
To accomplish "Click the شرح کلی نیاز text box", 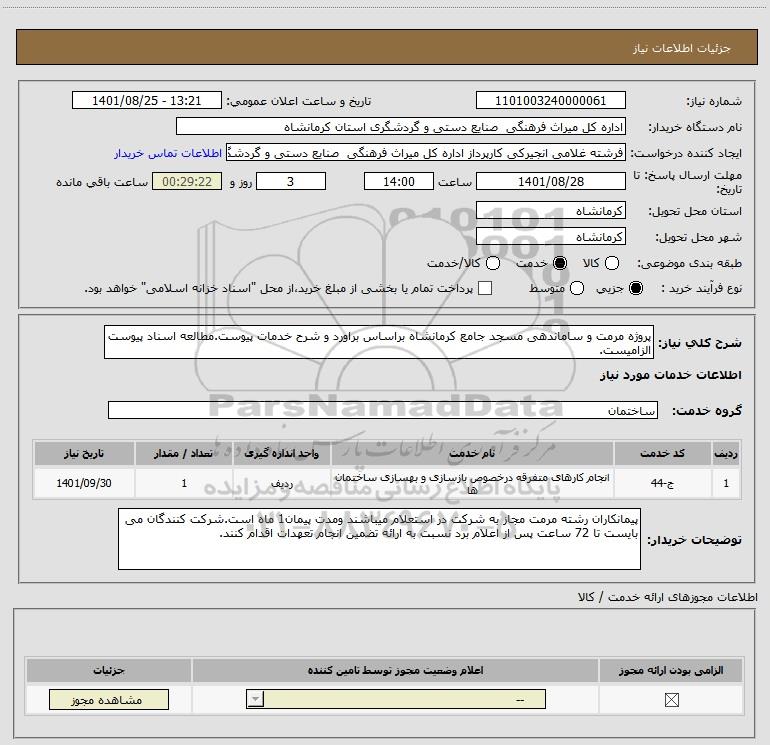I will click(379, 342).
